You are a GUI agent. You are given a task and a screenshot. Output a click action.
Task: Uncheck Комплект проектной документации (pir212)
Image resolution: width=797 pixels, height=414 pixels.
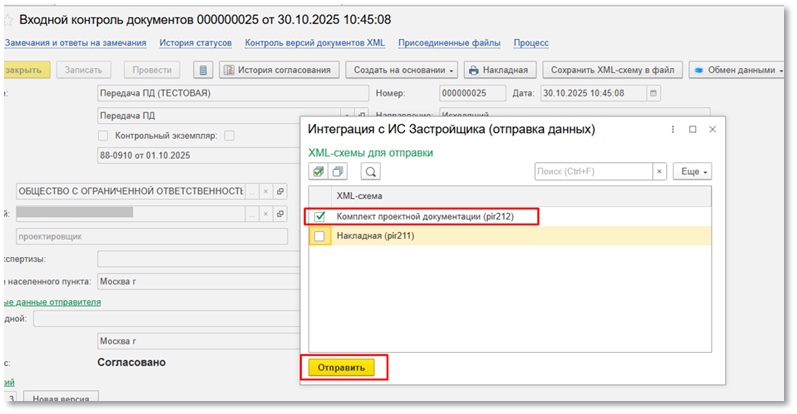point(319,216)
